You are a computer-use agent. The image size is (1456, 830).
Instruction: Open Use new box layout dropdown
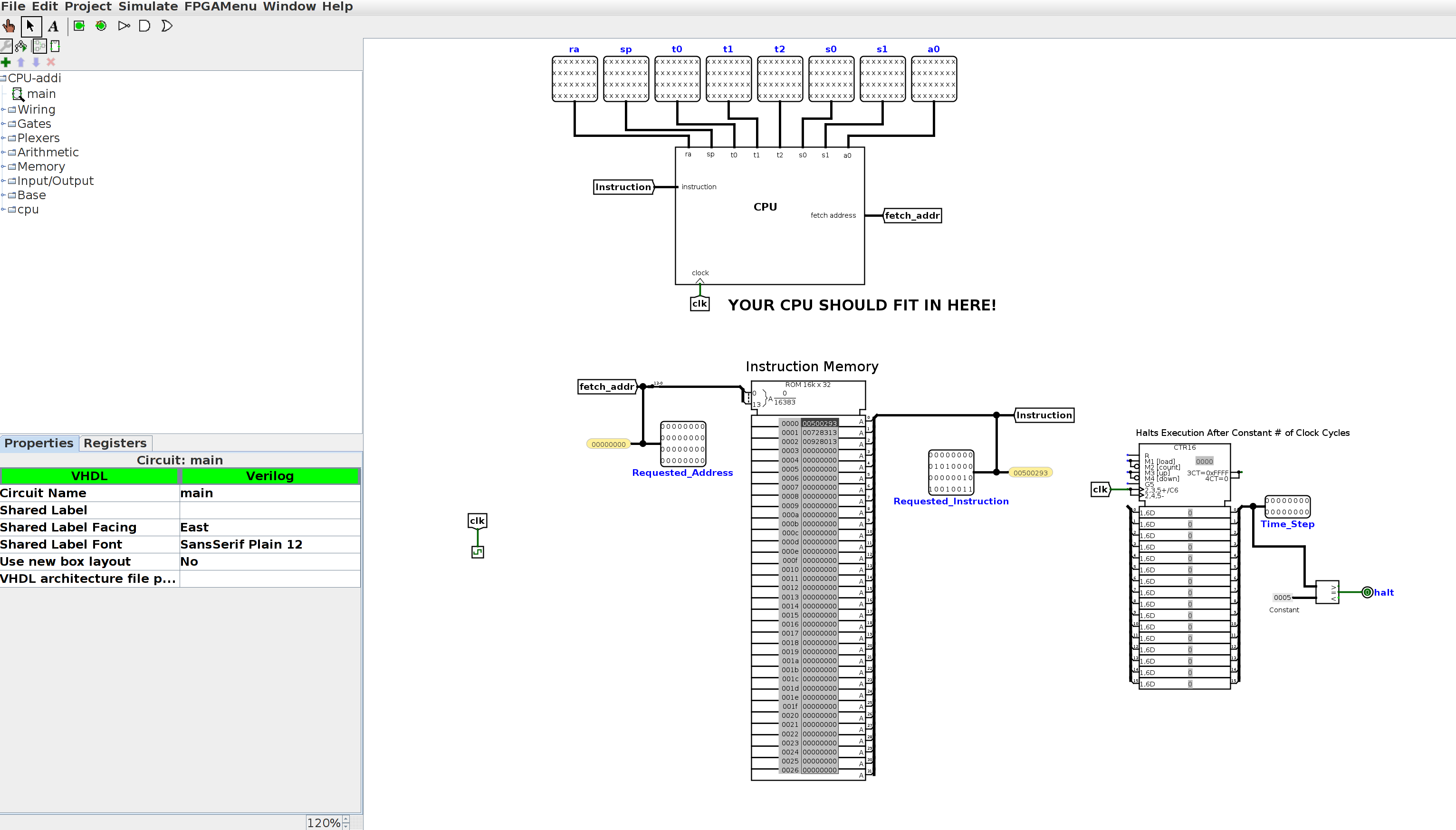pos(269,561)
